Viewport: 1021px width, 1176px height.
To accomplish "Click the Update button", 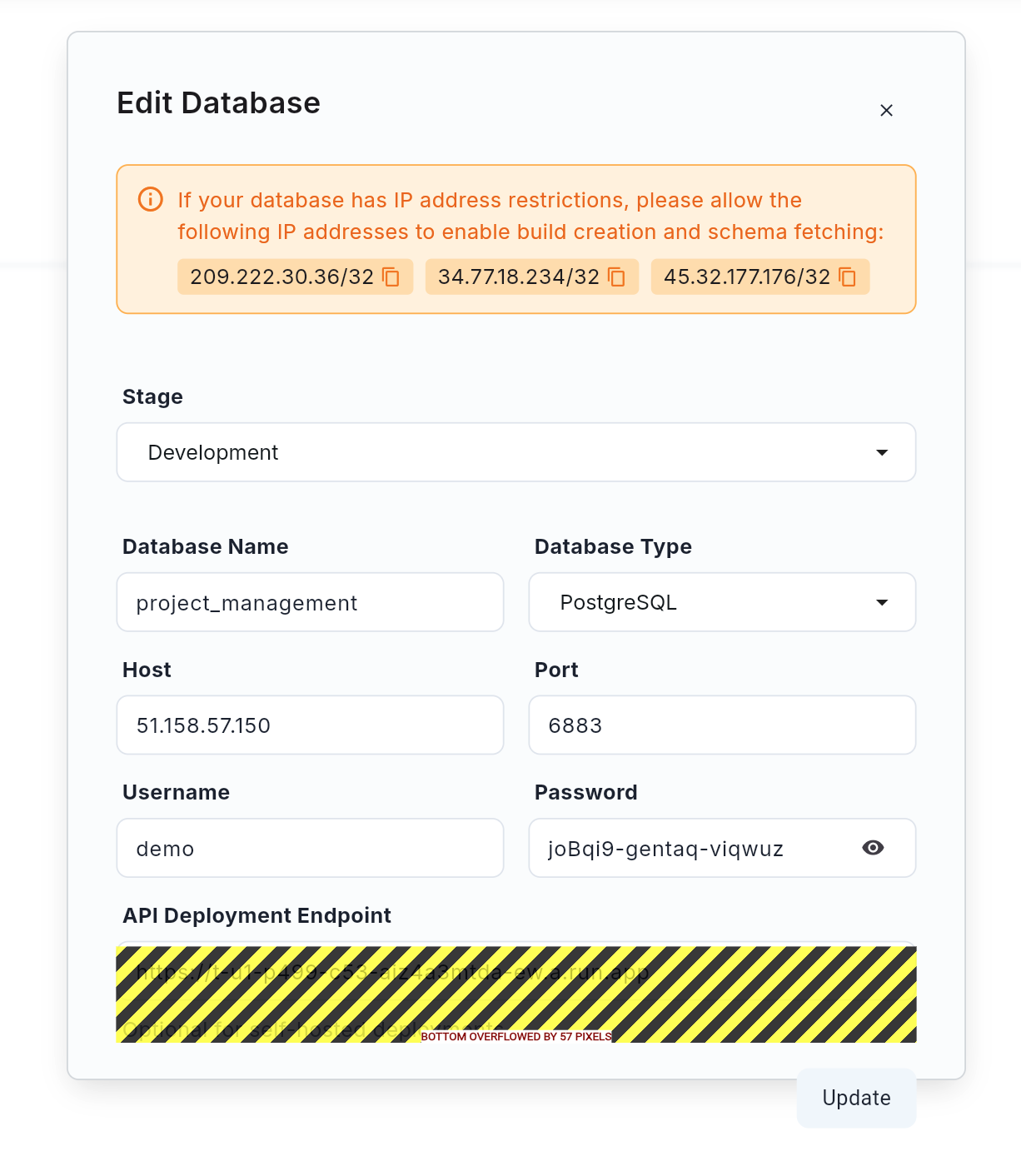I will [856, 1098].
